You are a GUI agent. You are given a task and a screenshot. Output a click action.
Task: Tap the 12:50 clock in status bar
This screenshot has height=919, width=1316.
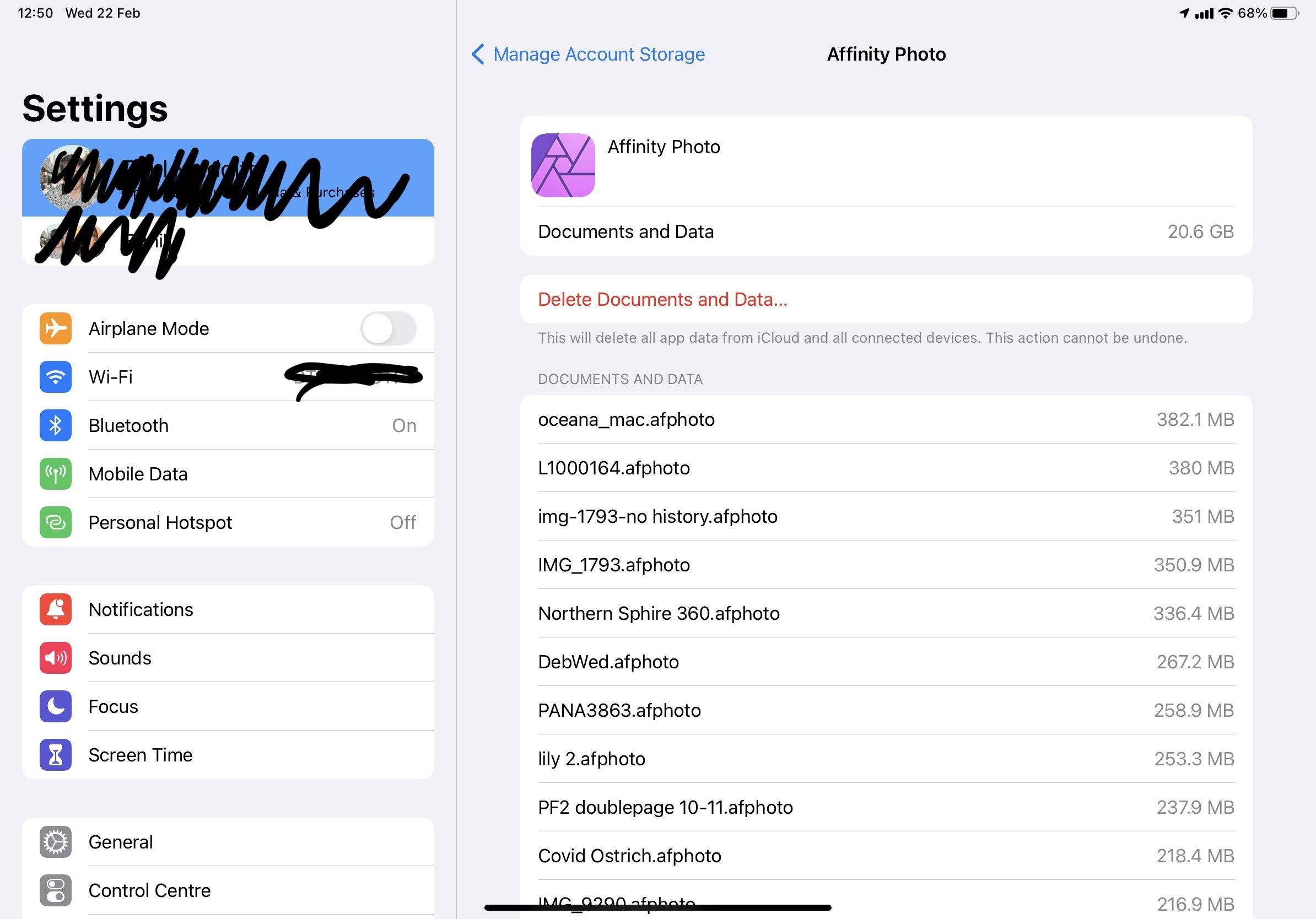point(35,13)
